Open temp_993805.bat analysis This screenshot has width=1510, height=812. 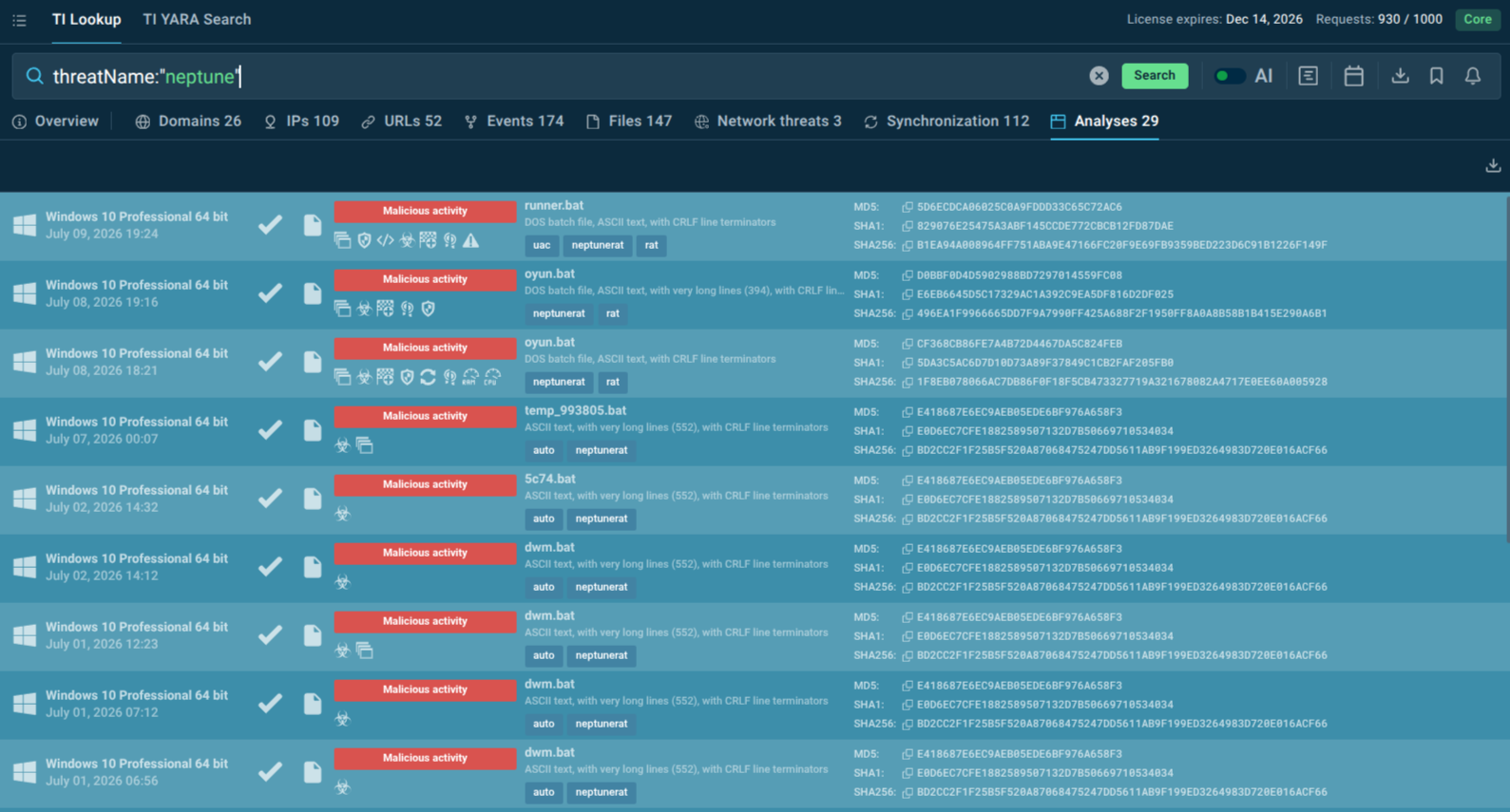pyautogui.click(x=575, y=410)
